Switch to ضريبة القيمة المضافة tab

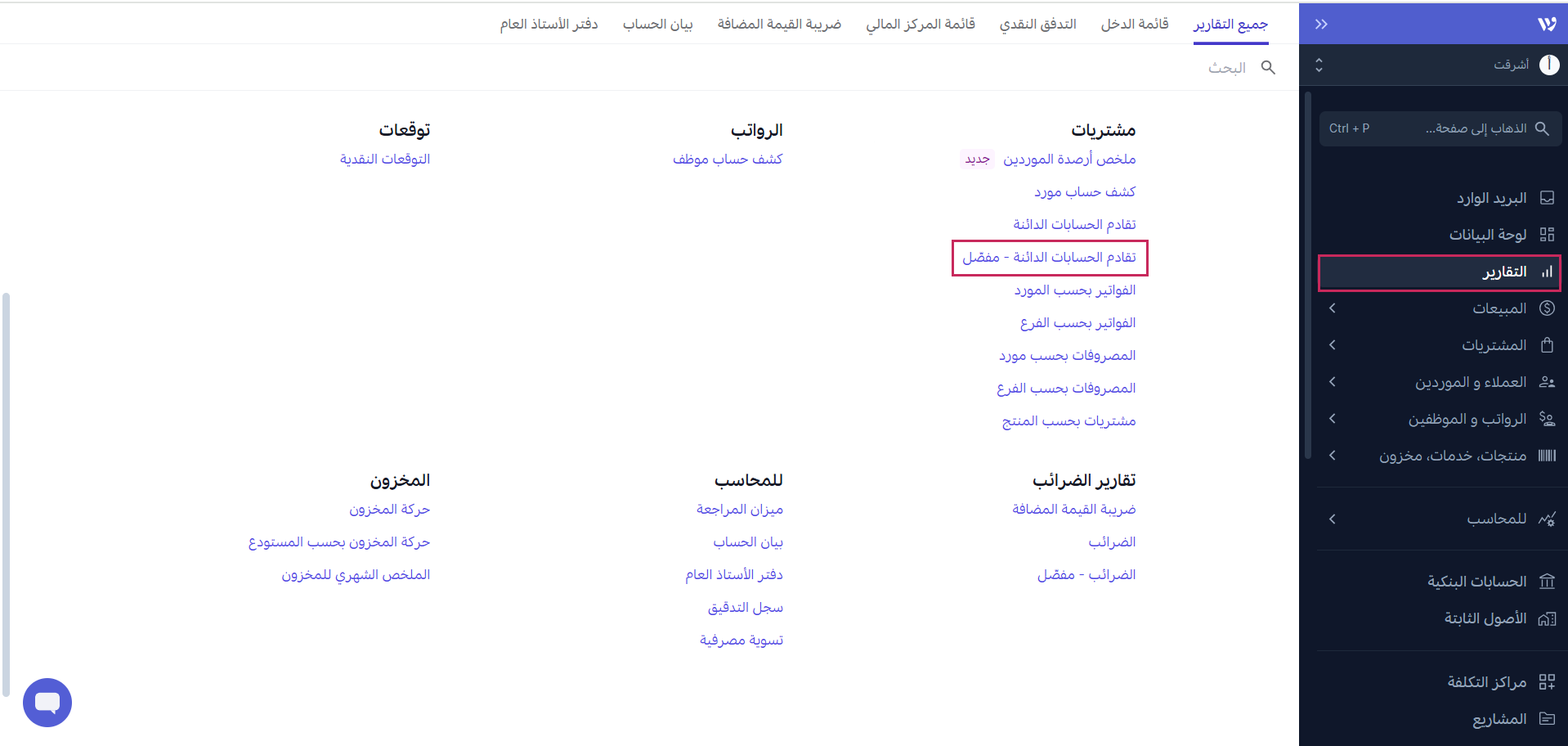[779, 25]
